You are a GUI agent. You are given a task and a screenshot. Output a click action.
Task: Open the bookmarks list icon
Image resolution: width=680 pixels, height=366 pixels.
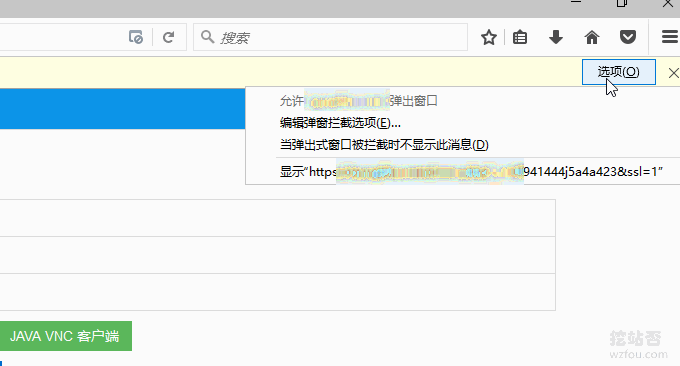click(x=520, y=37)
